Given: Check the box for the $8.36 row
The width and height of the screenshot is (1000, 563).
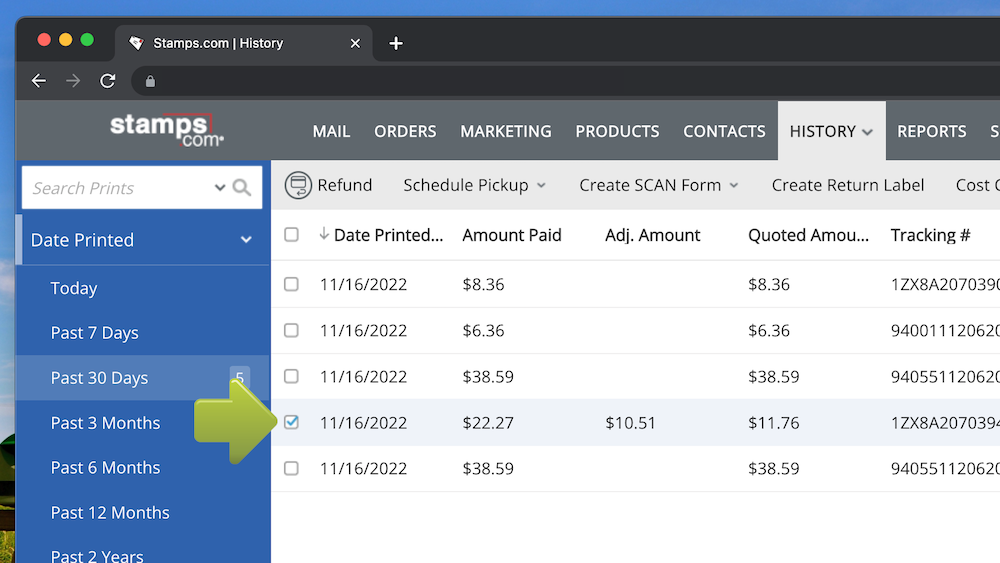Looking at the screenshot, I should tap(291, 284).
